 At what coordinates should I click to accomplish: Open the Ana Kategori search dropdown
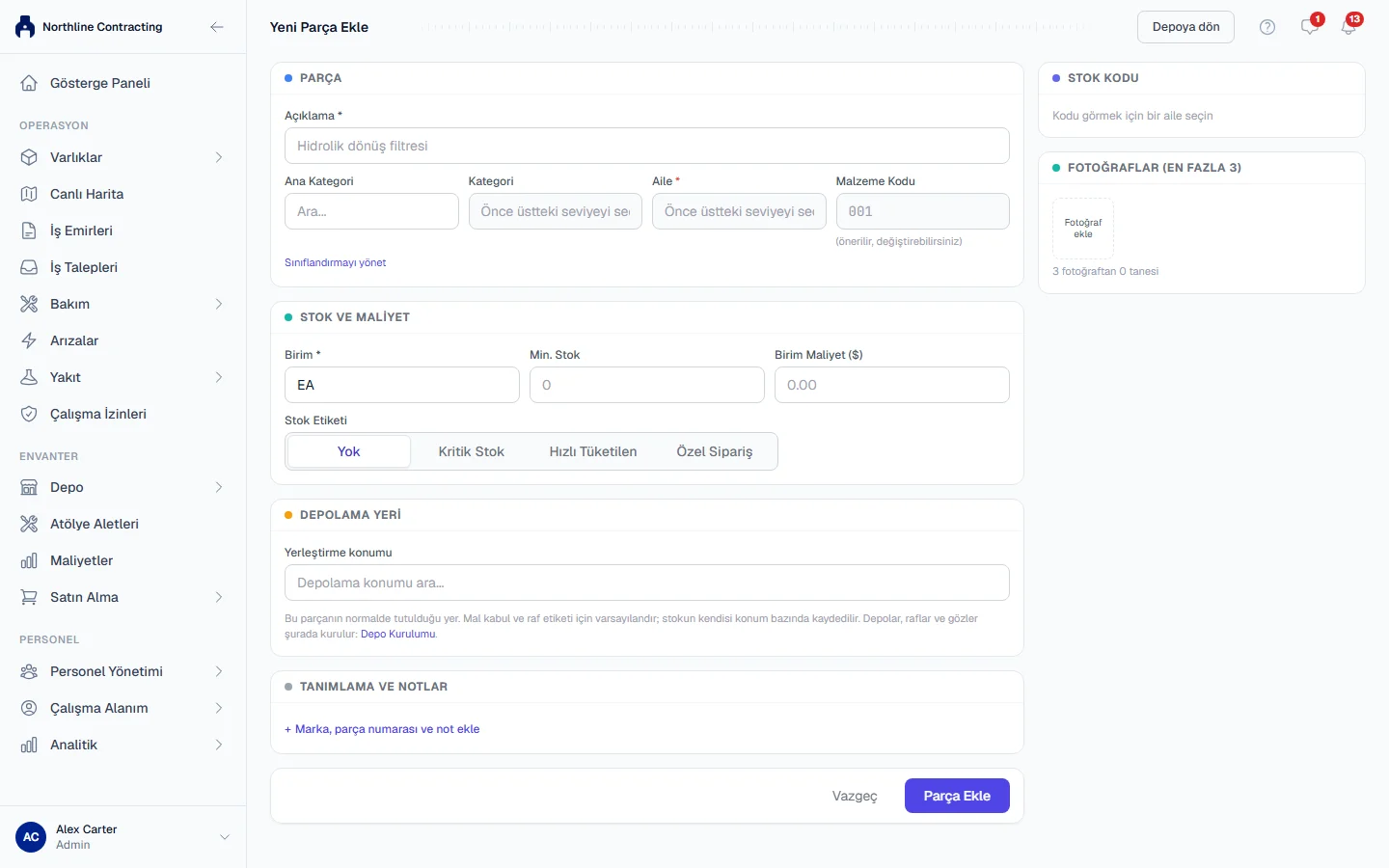click(371, 211)
